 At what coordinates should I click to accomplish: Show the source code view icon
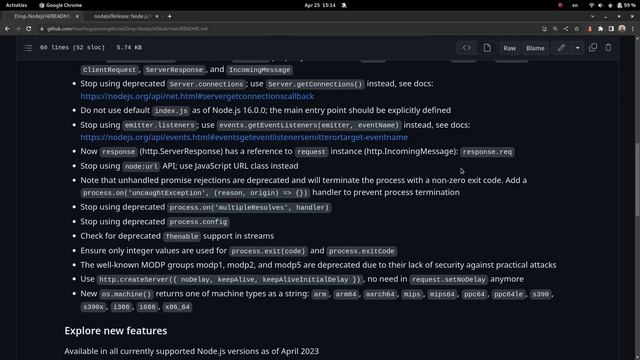[466, 48]
